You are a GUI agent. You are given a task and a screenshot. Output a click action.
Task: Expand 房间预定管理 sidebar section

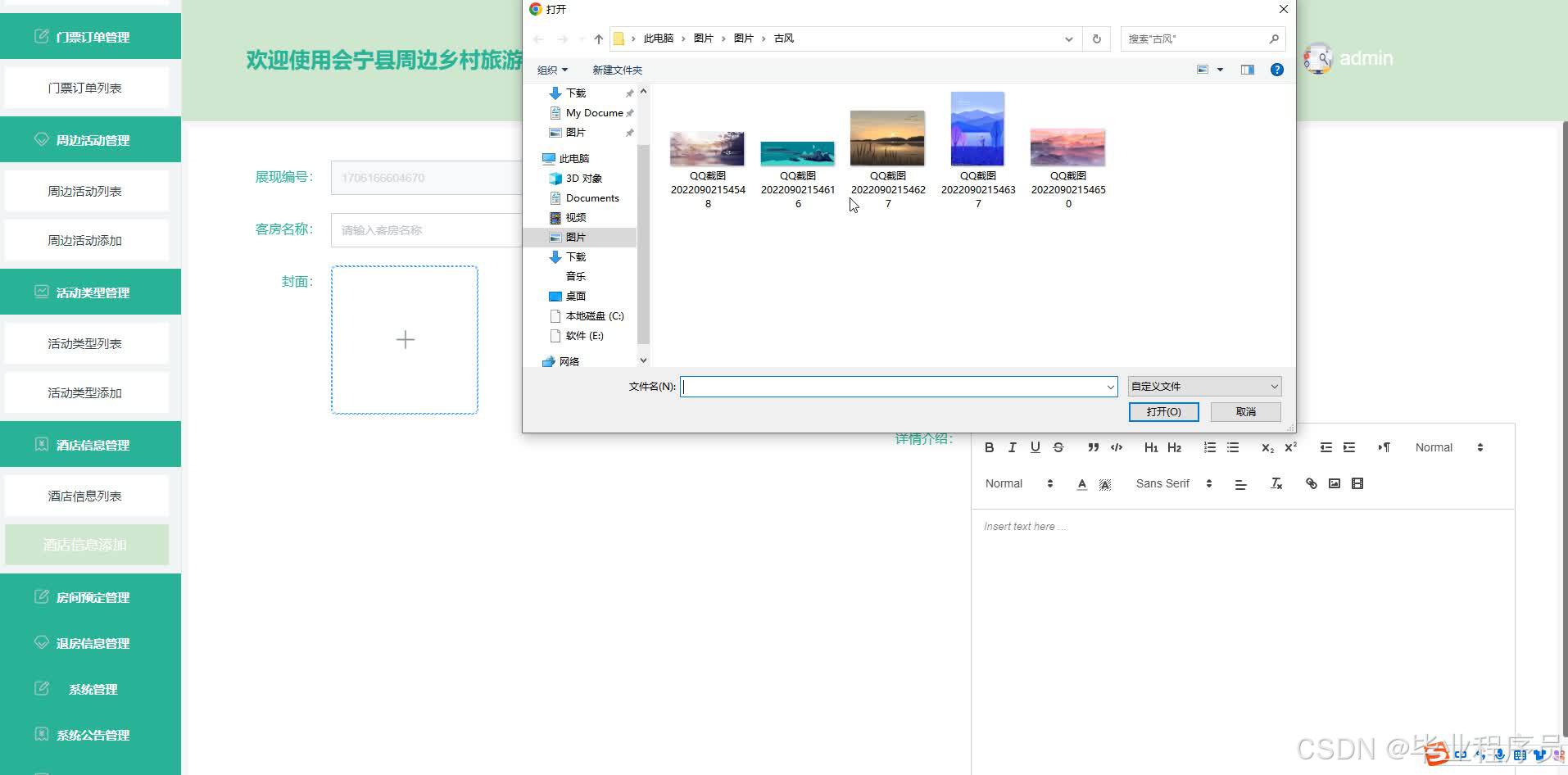91,597
